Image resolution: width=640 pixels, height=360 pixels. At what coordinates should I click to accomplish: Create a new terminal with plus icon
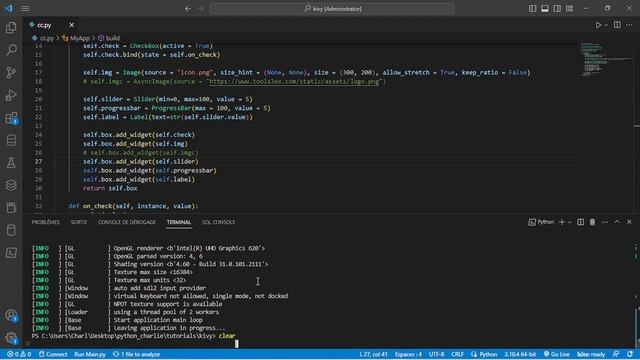click(562, 222)
